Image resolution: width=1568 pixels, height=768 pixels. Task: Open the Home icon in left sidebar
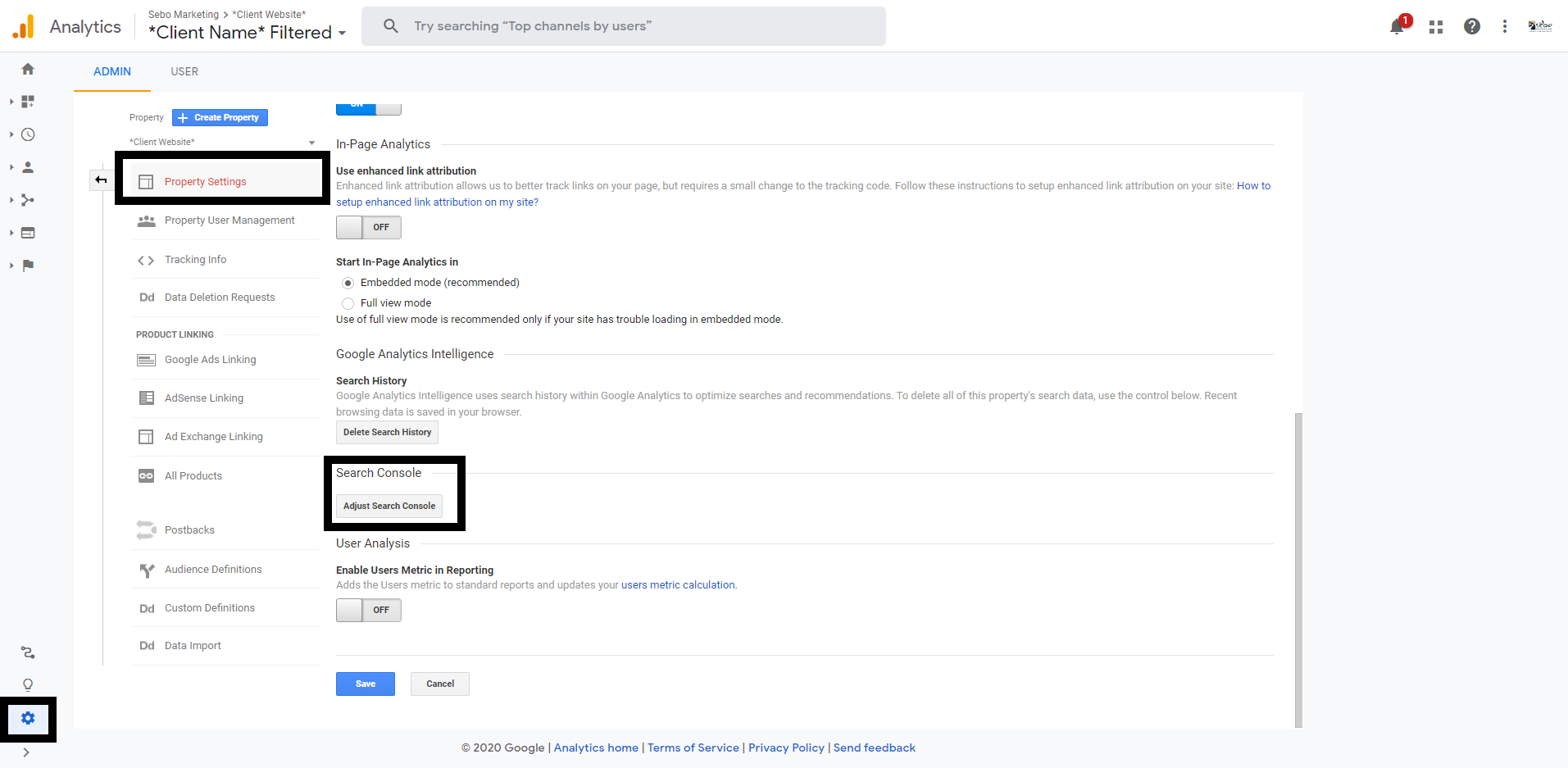coord(28,69)
